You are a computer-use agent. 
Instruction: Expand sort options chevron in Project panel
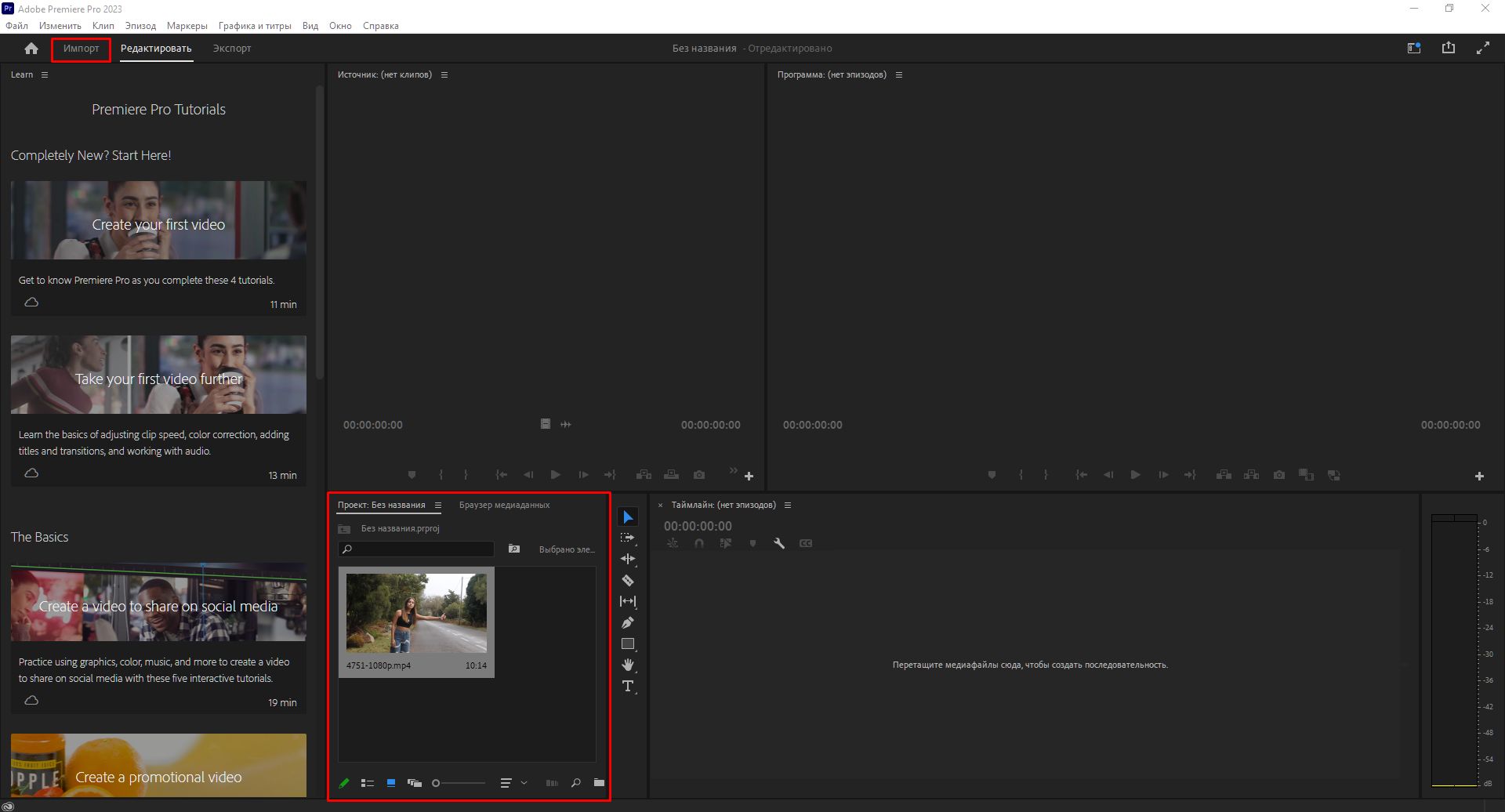524,783
